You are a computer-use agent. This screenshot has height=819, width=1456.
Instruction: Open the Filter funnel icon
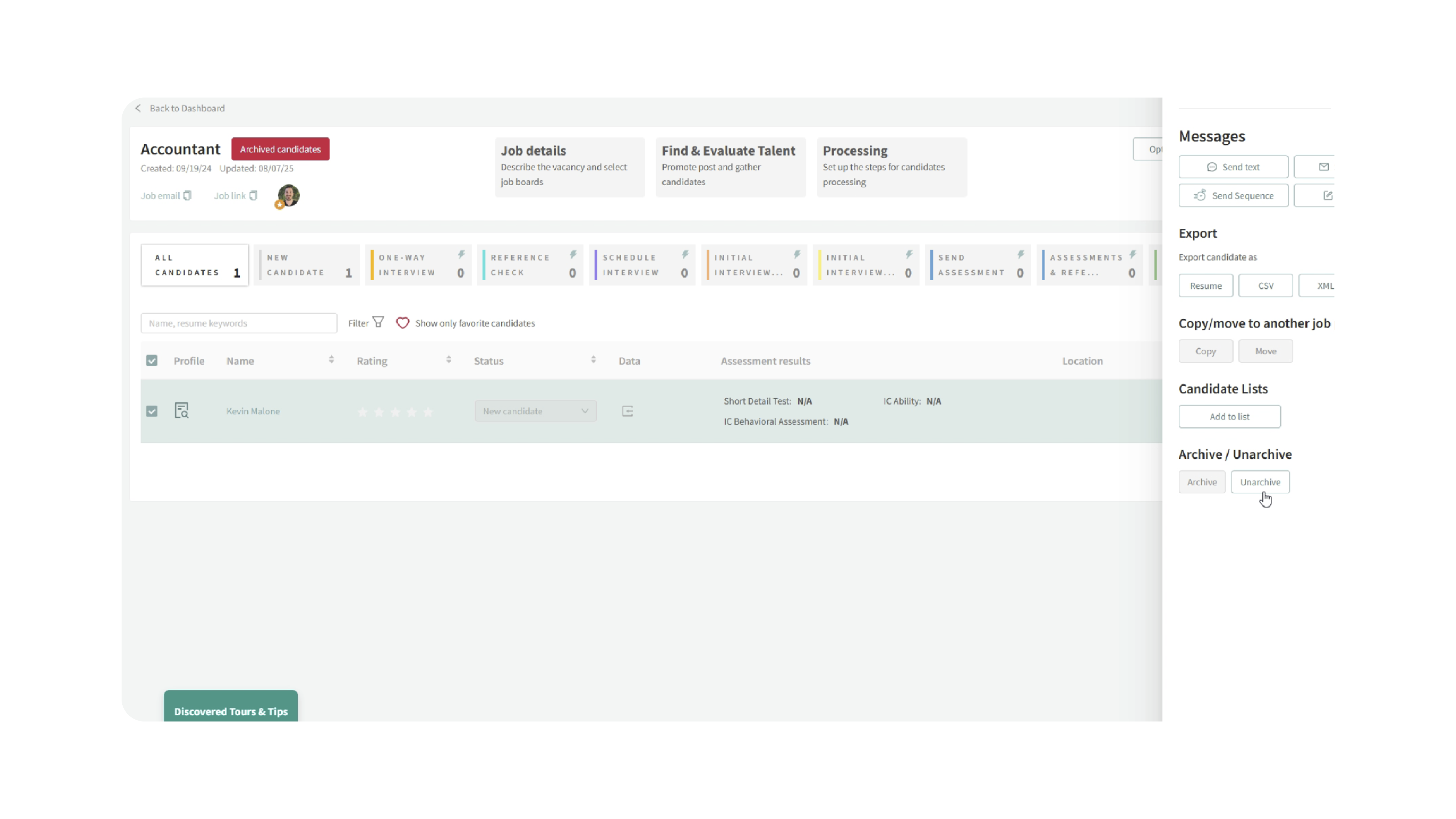[x=378, y=322]
